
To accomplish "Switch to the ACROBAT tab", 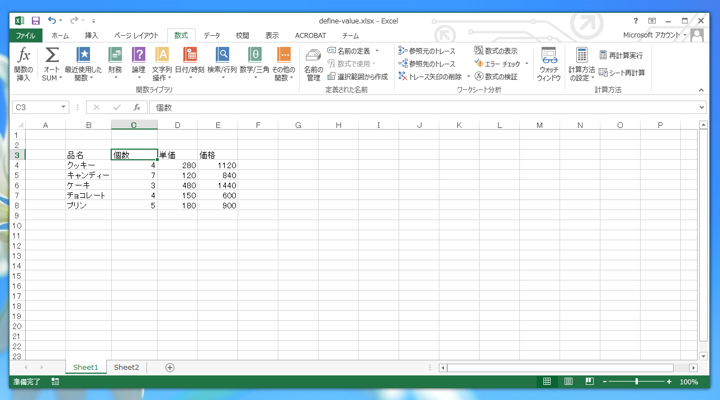I will [x=310, y=35].
